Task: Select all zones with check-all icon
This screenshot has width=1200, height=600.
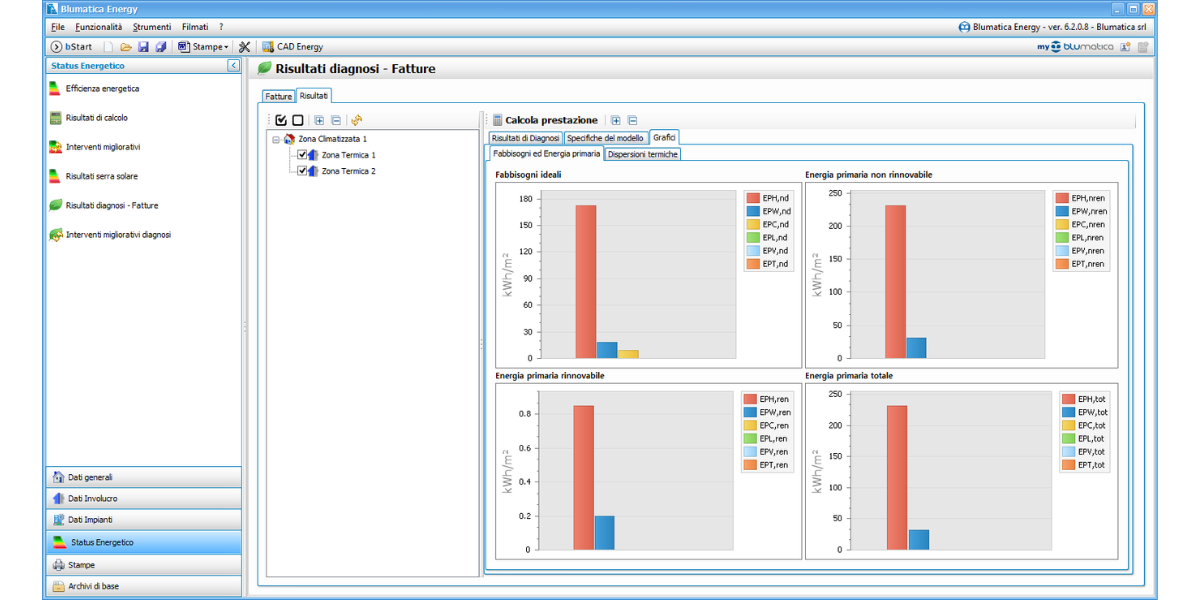Action: (282, 120)
